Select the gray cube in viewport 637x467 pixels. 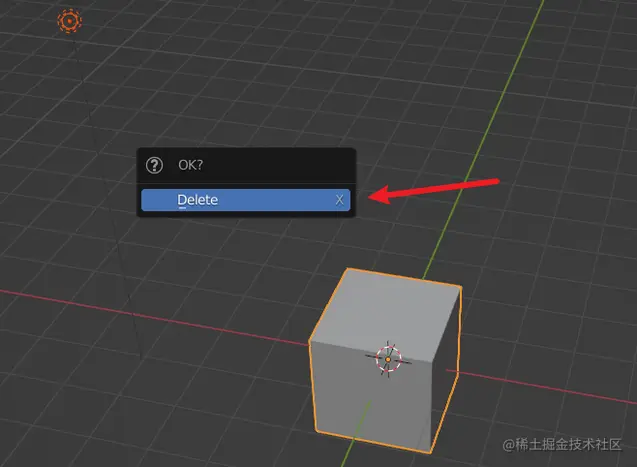coord(385,361)
